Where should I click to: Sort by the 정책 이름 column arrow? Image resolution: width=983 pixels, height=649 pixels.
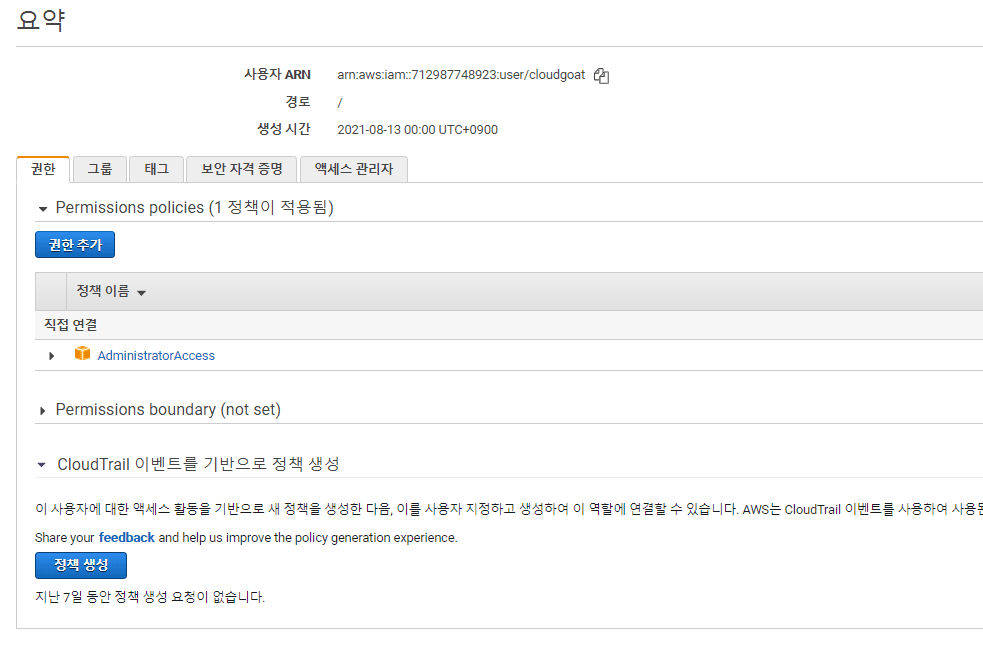(142, 293)
